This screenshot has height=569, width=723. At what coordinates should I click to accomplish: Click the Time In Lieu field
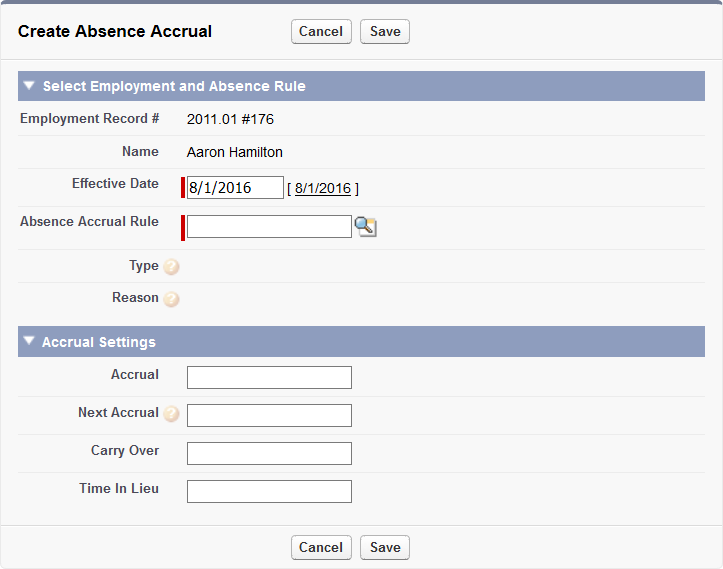pyautogui.click(x=269, y=491)
